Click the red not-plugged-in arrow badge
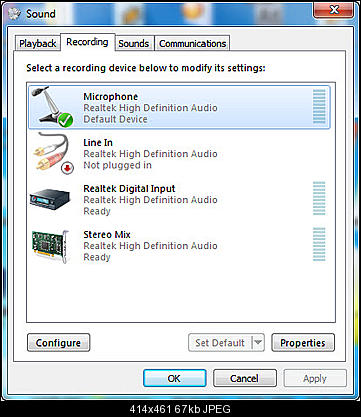This screenshot has width=361, height=417. pyautogui.click(x=67, y=168)
